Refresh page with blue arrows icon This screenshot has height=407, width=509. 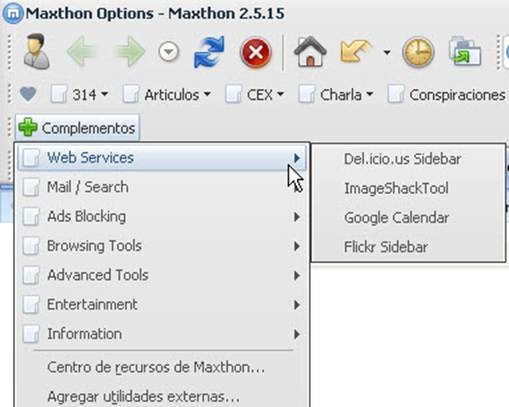click(x=209, y=52)
